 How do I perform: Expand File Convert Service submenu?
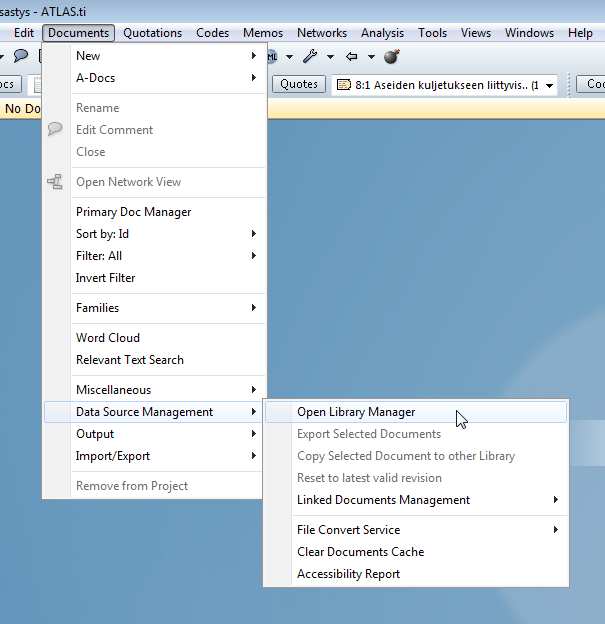416,530
